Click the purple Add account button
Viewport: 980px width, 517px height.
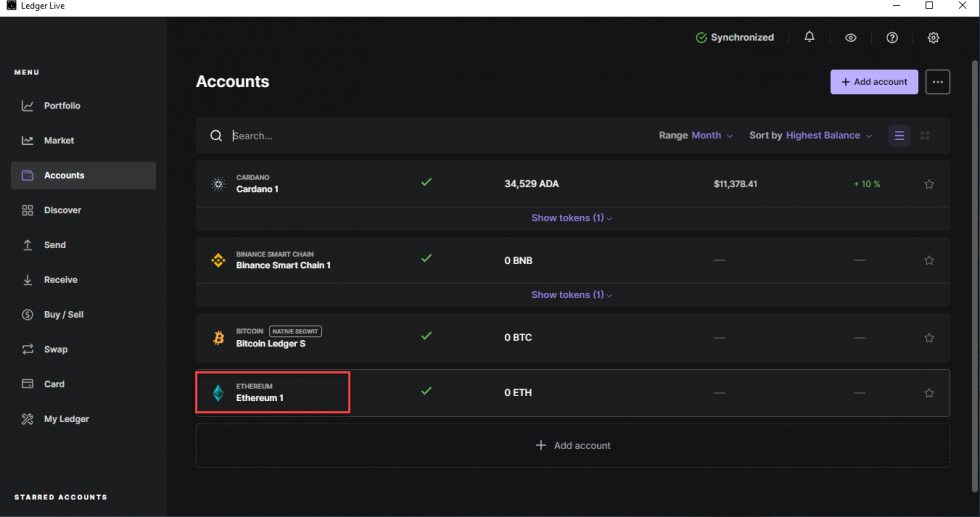pyautogui.click(x=874, y=82)
